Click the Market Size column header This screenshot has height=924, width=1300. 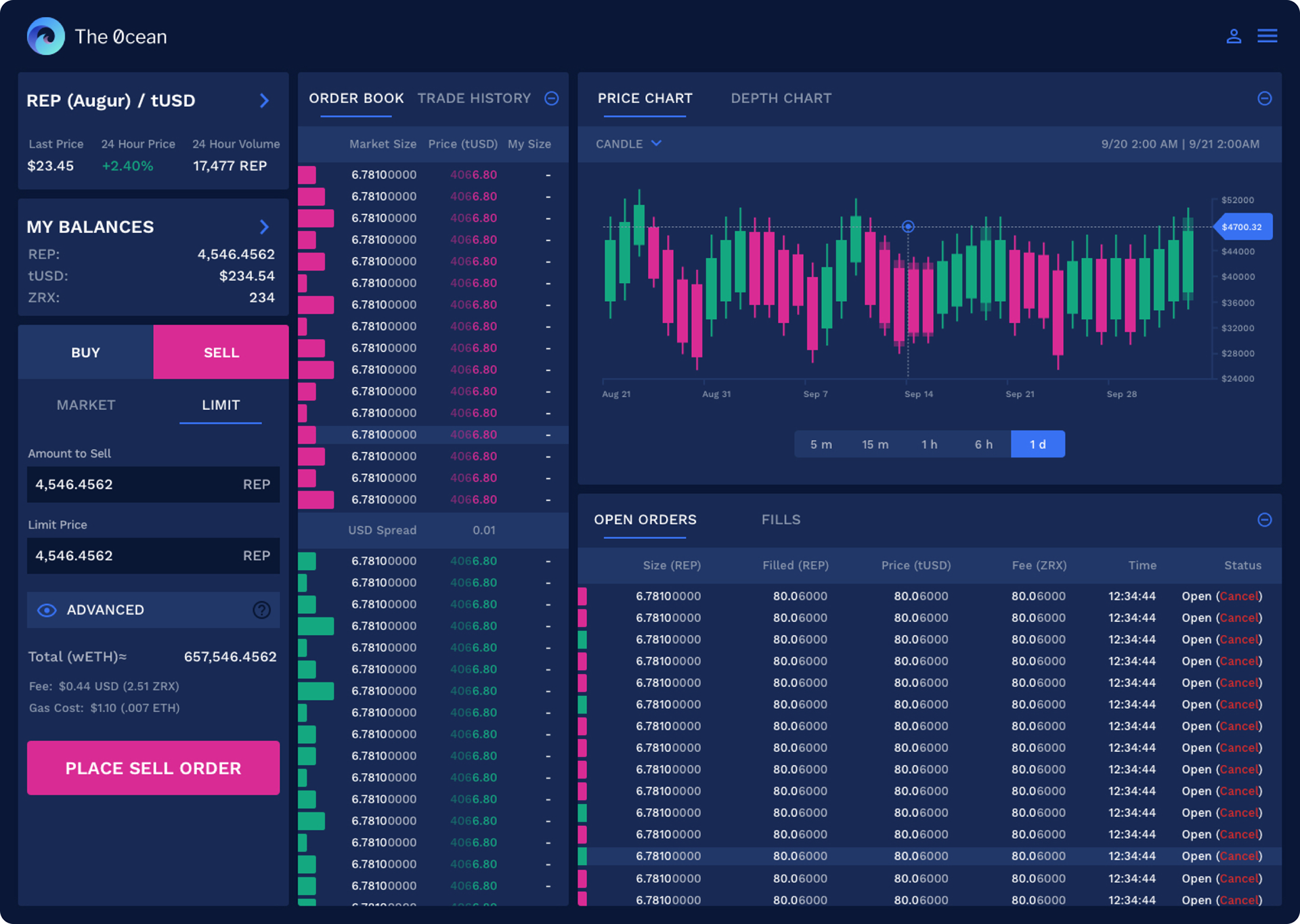[x=383, y=144]
